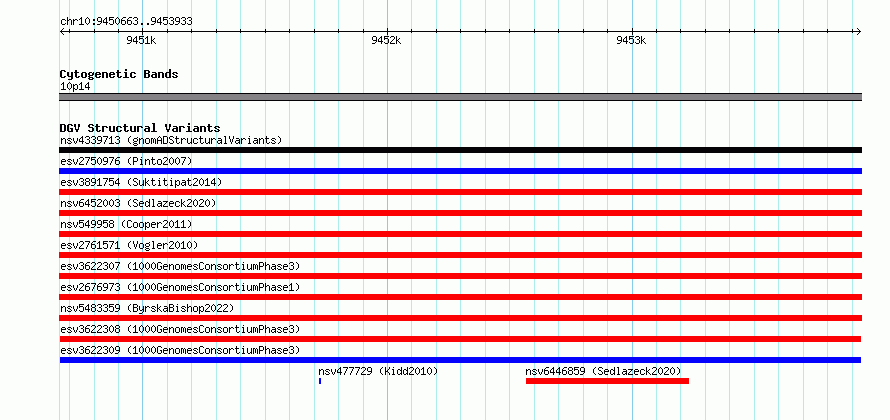Open variant label esv3622307 (1000GenomesConsortiumPhase3)
The width and height of the screenshot is (890, 420).
point(180,266)
